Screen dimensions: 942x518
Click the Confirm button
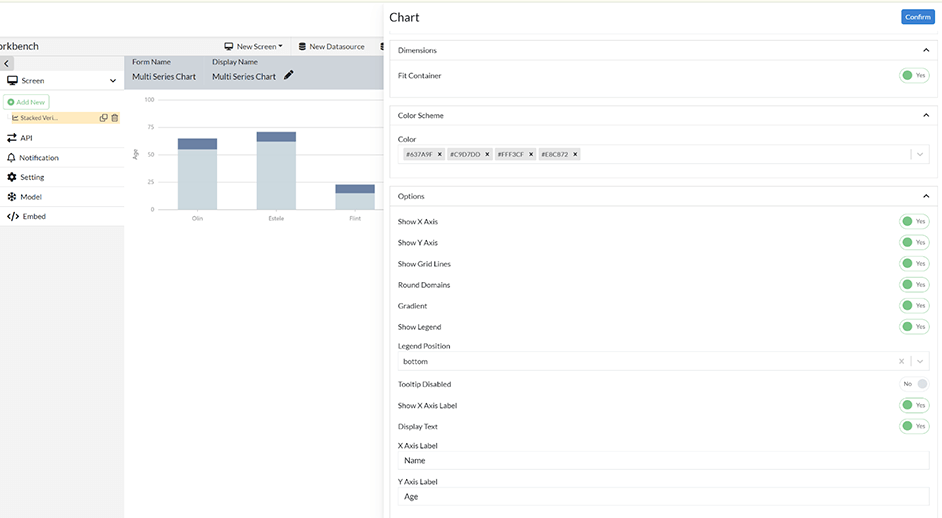pos(917,17)
